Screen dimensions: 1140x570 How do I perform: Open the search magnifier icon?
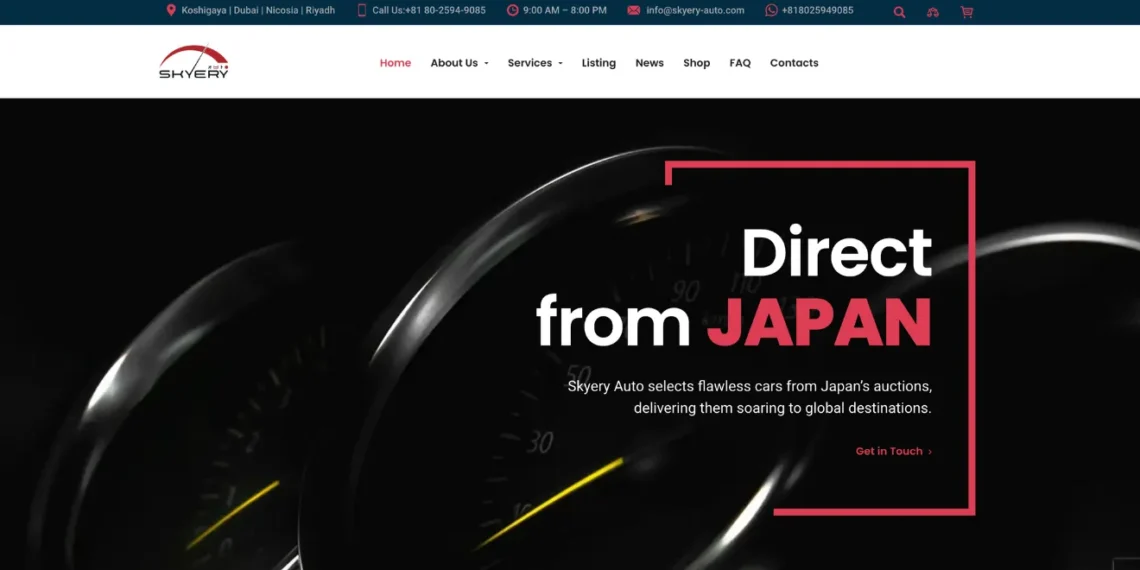click(899, 12)
